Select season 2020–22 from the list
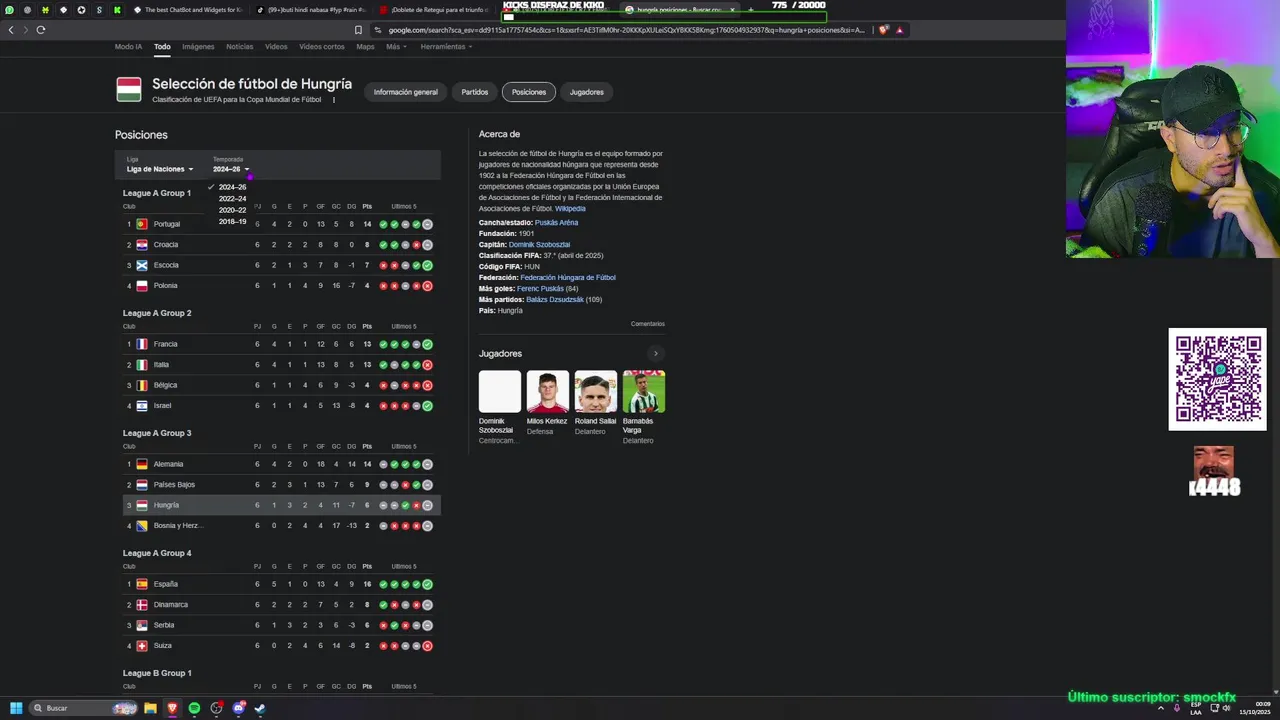The width and height of the screenshot is (1280, 720). tap(232, 210)
